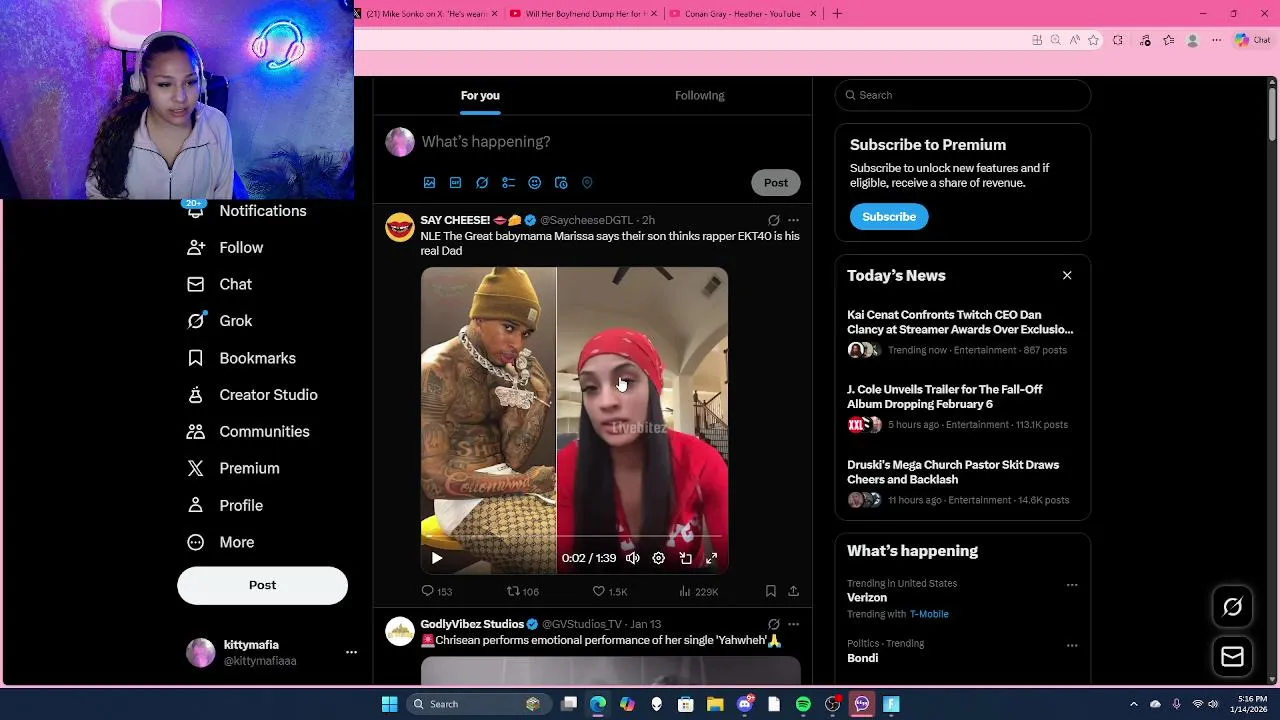
Task: Open Premium in the sidebar
Action: (233, 468)
